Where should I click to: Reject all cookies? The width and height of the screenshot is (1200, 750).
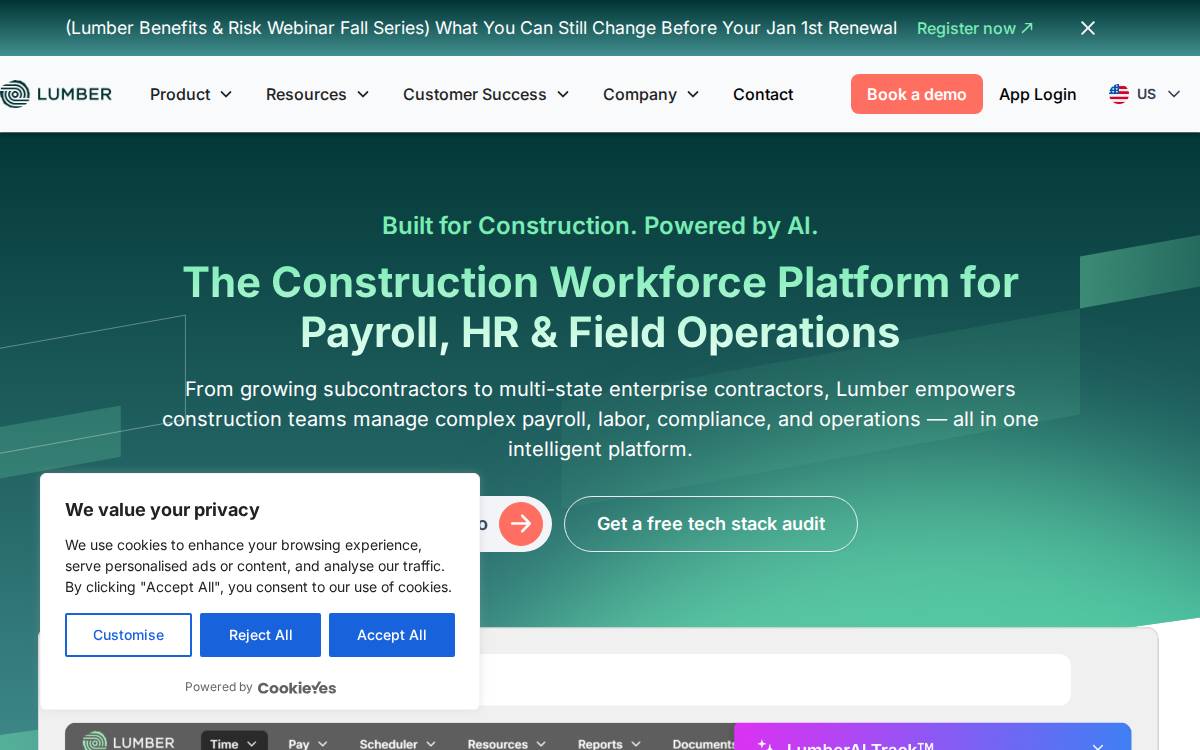[x=260, y=635]
